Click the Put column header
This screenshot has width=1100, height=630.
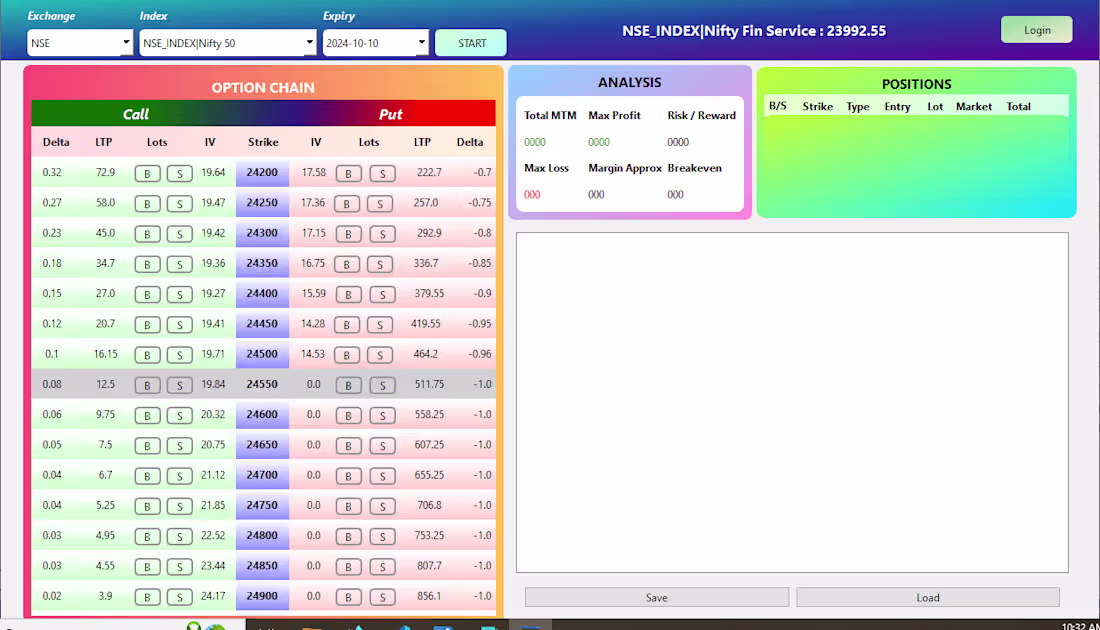coord(390,114)
